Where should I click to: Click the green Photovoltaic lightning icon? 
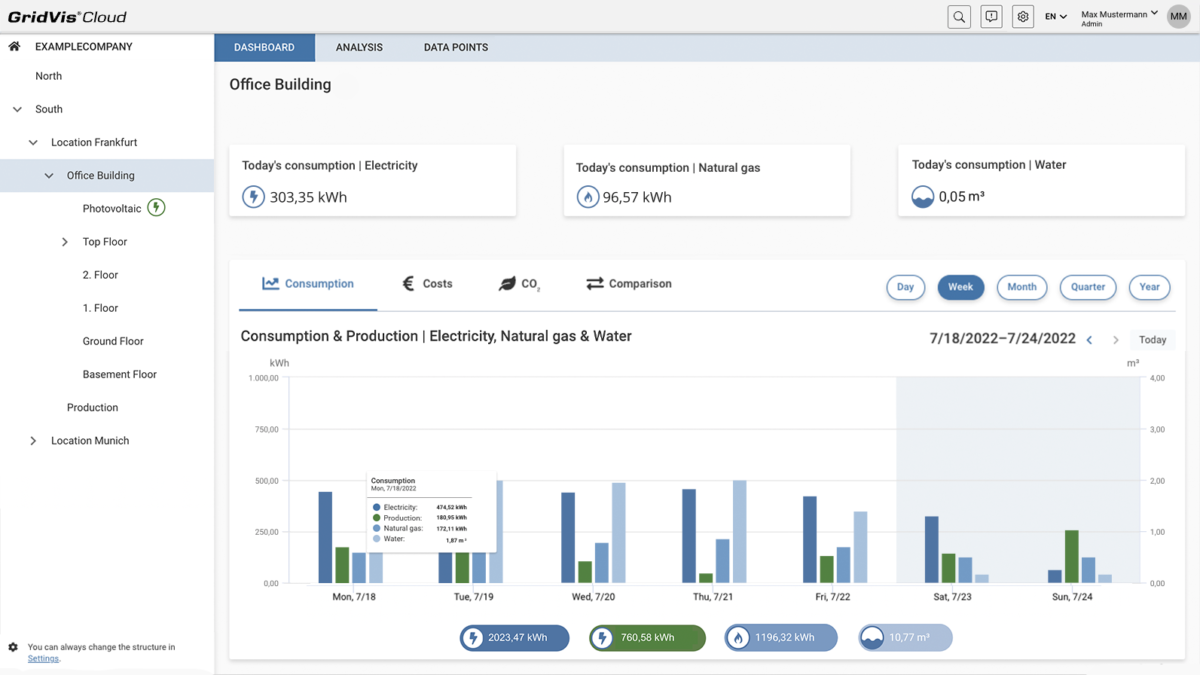[x=156, y=208]
